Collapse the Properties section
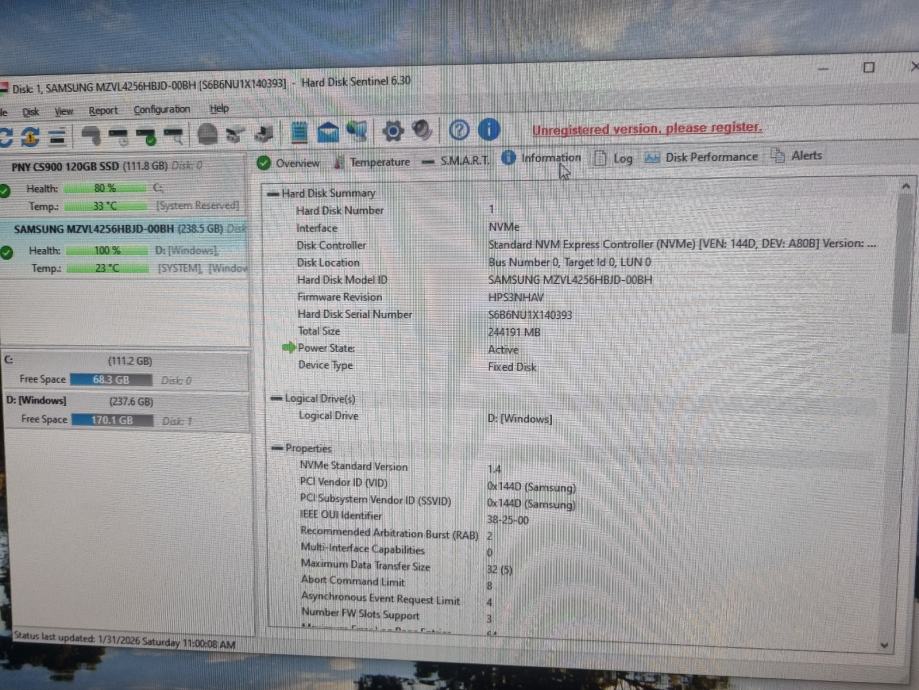This screenshot has width=919, height=690. 277,448
